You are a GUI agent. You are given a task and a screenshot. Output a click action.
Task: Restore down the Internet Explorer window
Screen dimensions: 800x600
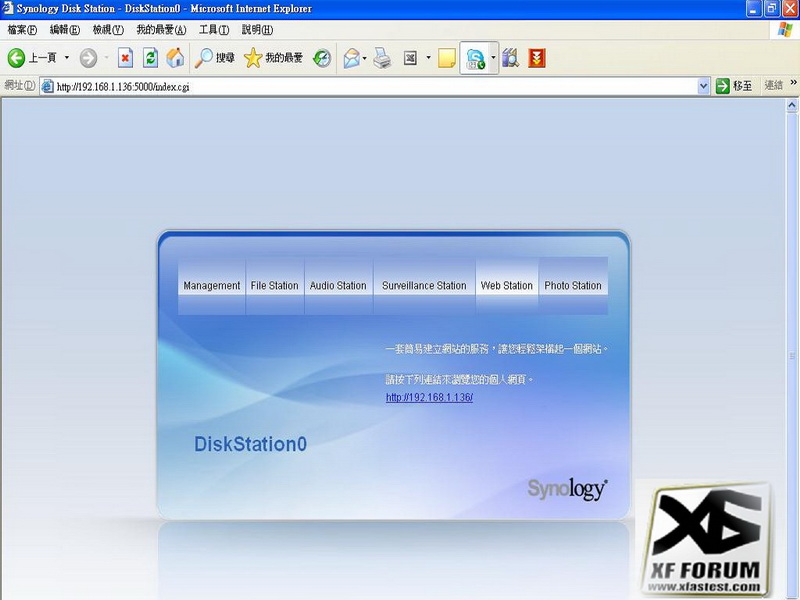pos(771,9)
